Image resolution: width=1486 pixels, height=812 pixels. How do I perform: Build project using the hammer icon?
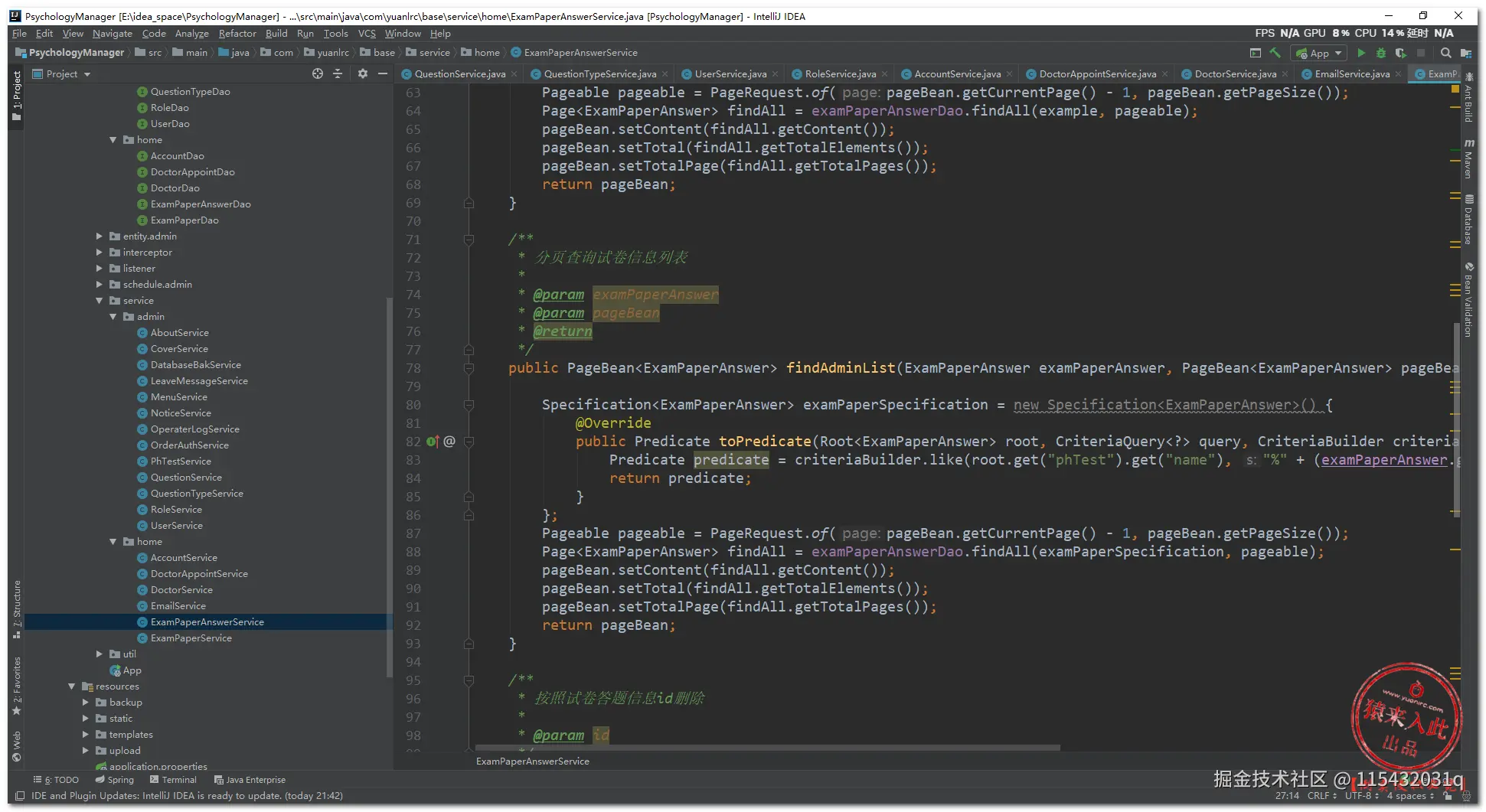click(x=1275, y=54)
